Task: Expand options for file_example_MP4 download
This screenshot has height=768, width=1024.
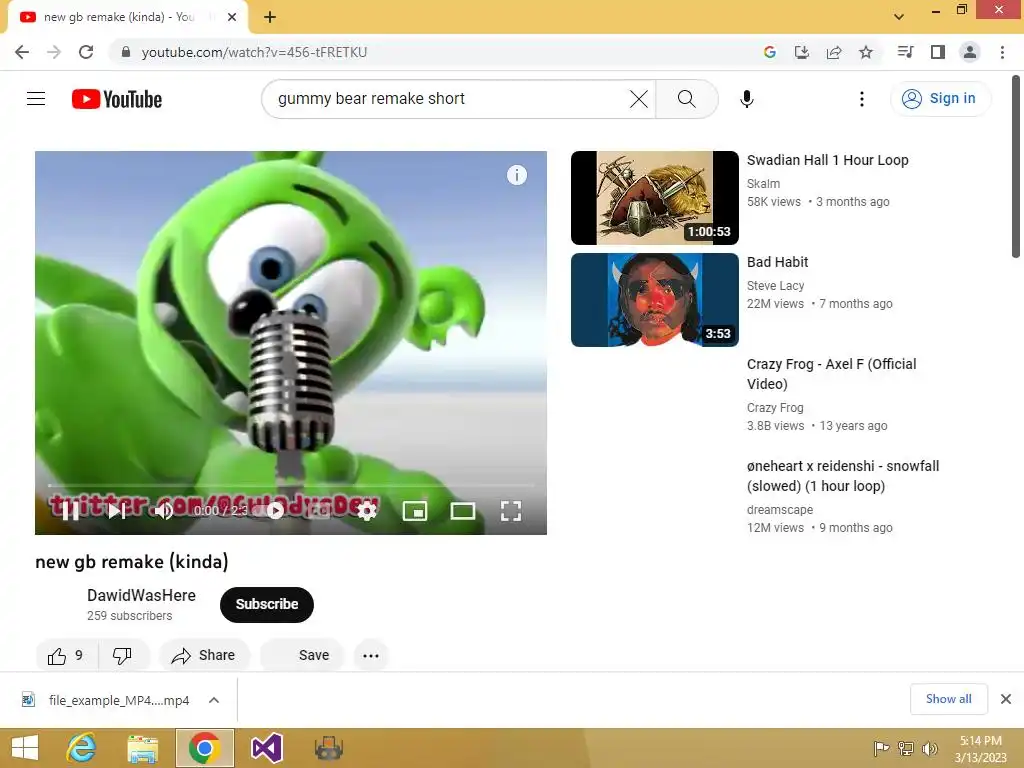Action: click(214, 700)
